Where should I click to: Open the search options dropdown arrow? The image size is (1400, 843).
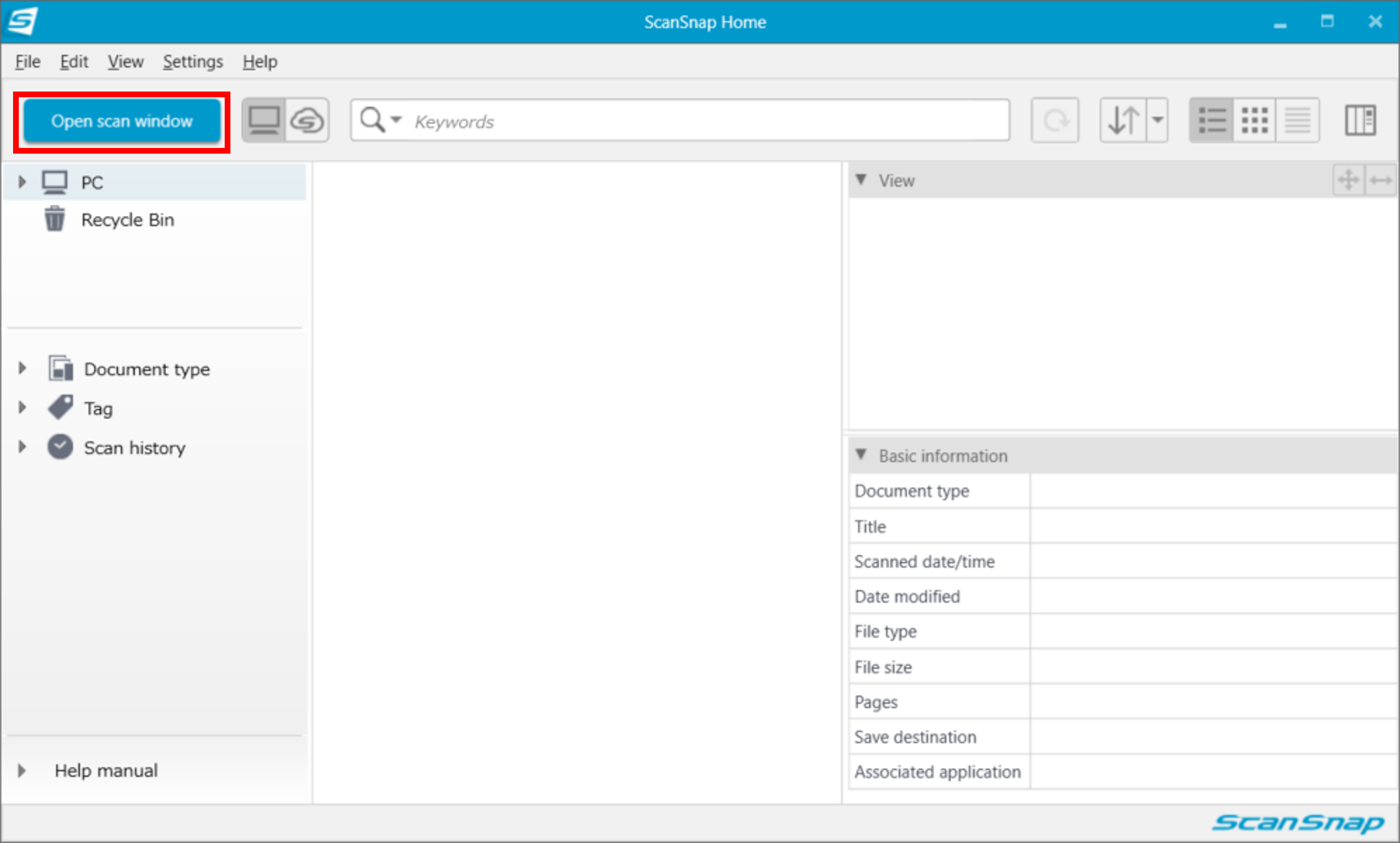[396, 120]
